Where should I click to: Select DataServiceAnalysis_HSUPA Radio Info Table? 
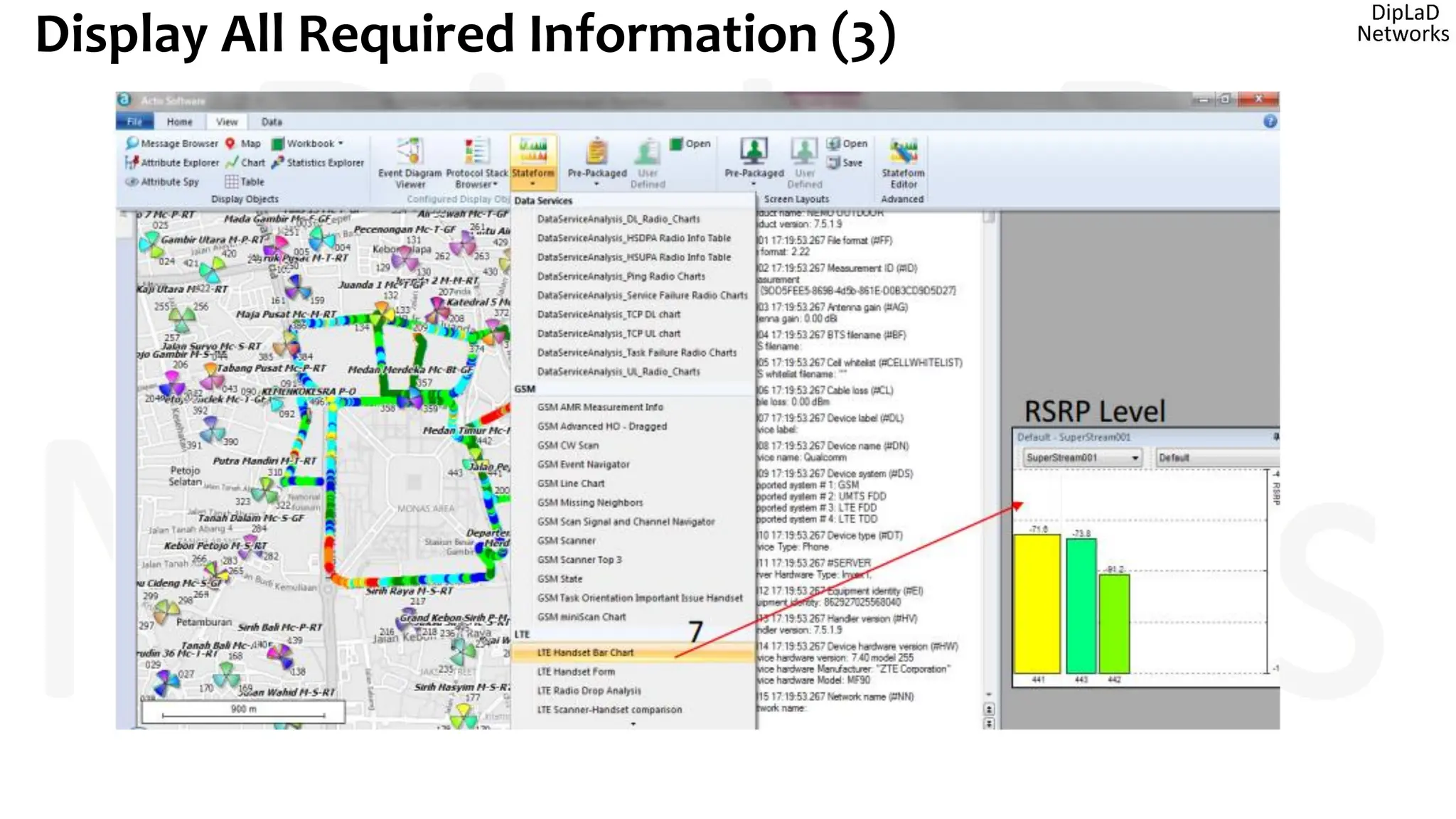(634, 257)
